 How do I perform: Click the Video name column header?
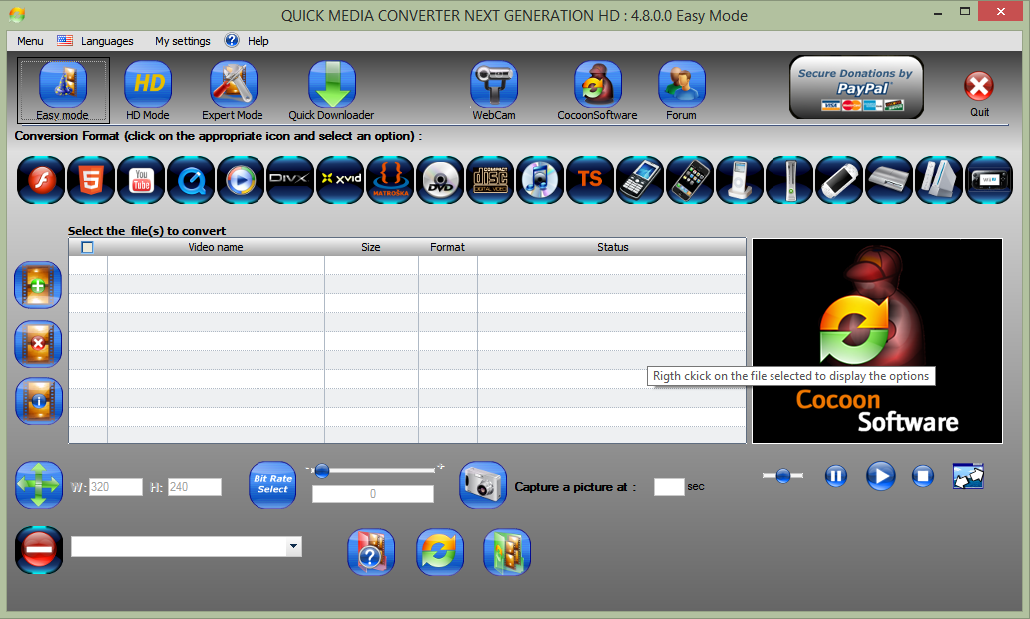click(x=215, y=247)
